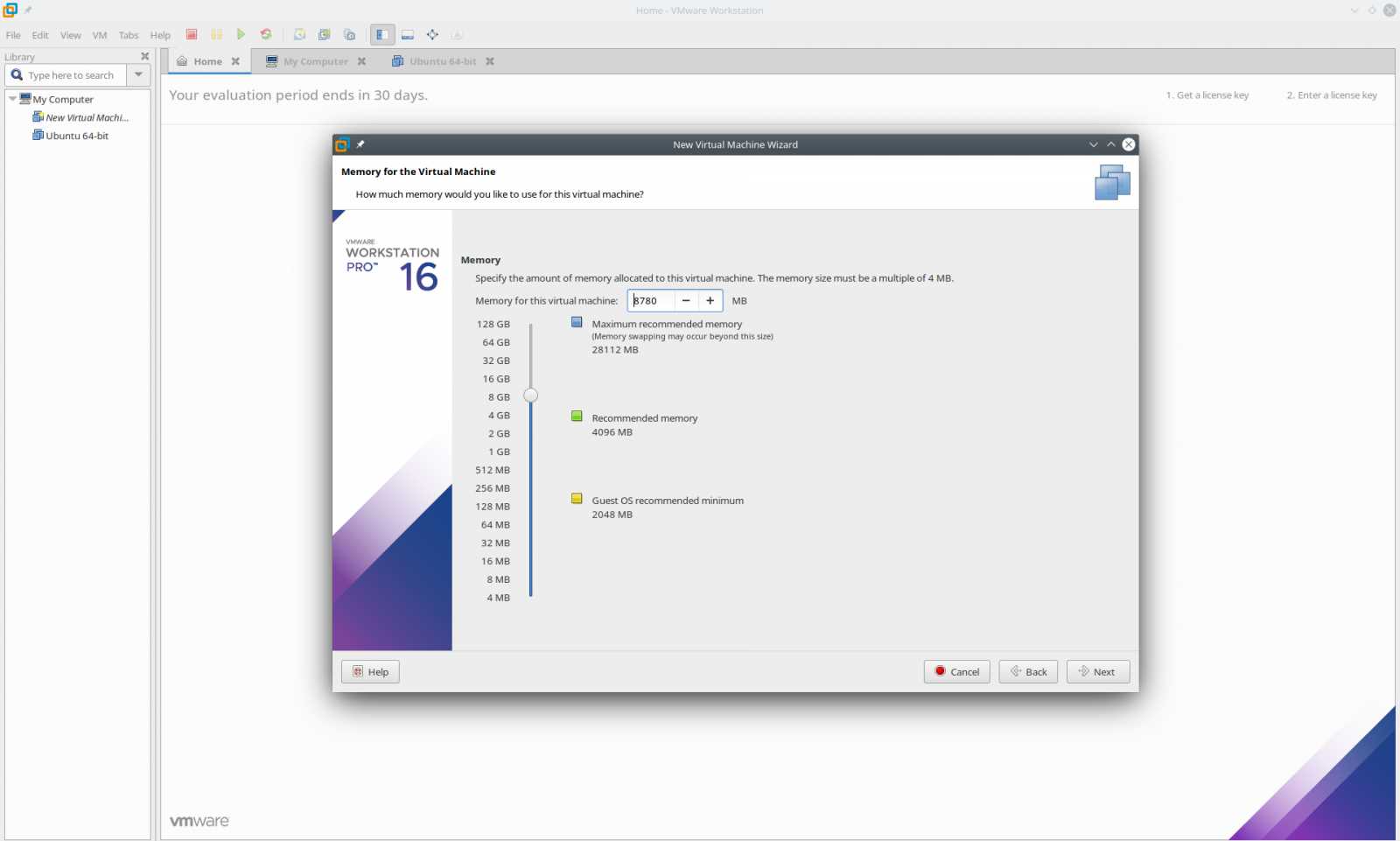
Task: Open the View menu
Action: click(x=71, y=35)
